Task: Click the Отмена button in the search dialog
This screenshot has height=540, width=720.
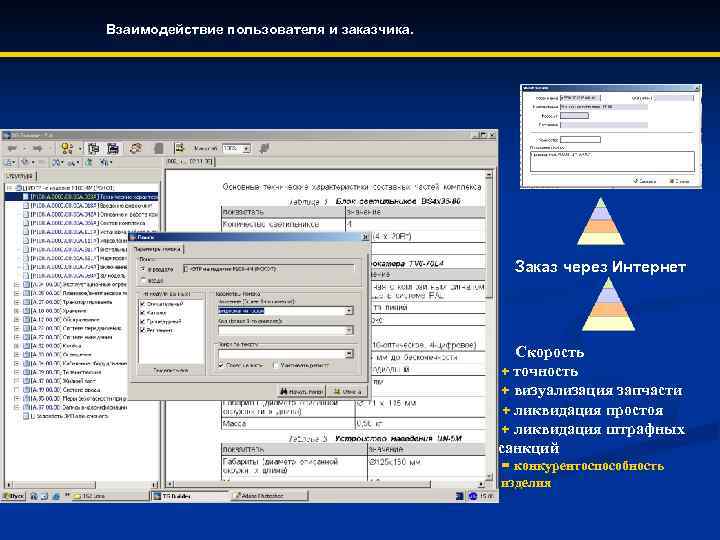Action: point(347,392)
